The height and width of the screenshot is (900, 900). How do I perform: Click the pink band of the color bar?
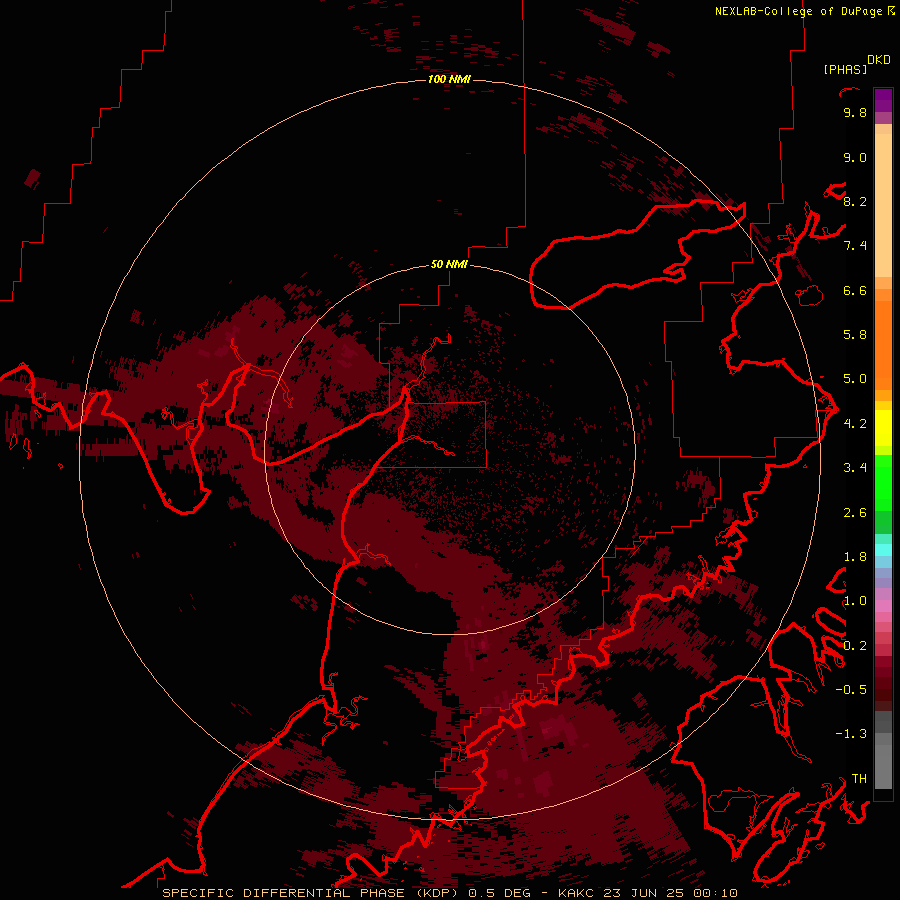883,606
